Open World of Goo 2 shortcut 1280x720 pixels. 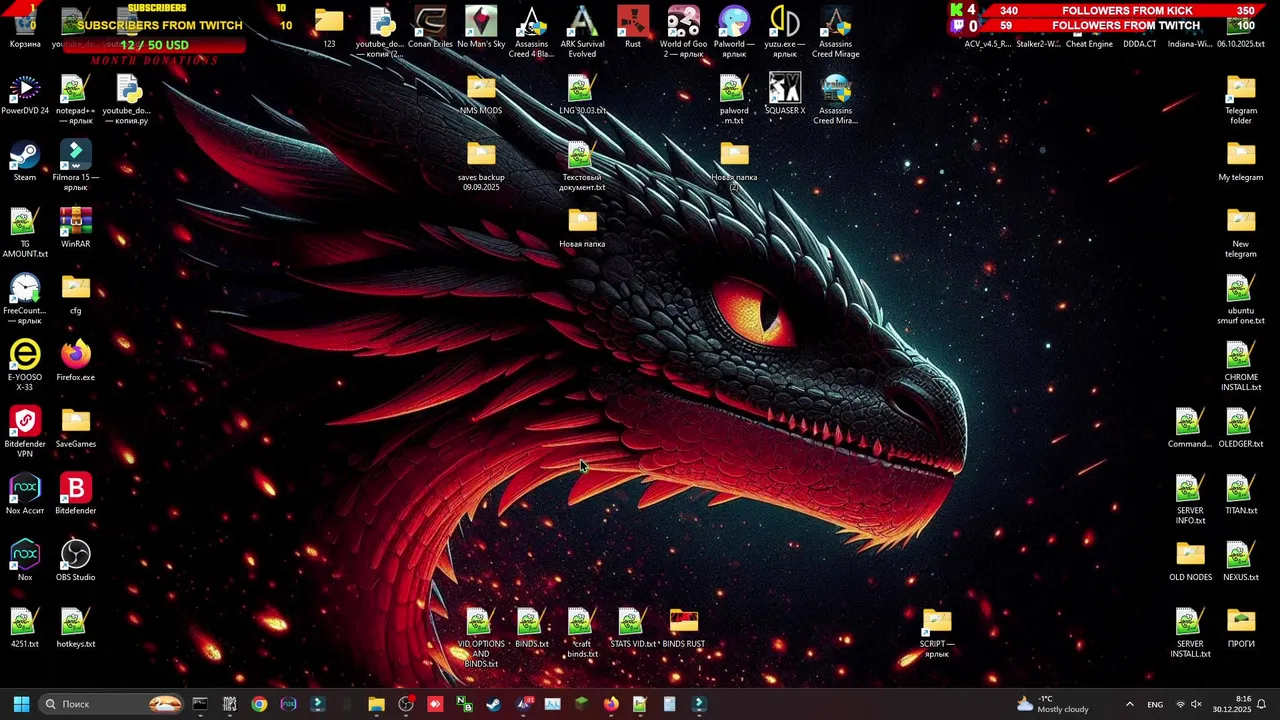[684, 32]
